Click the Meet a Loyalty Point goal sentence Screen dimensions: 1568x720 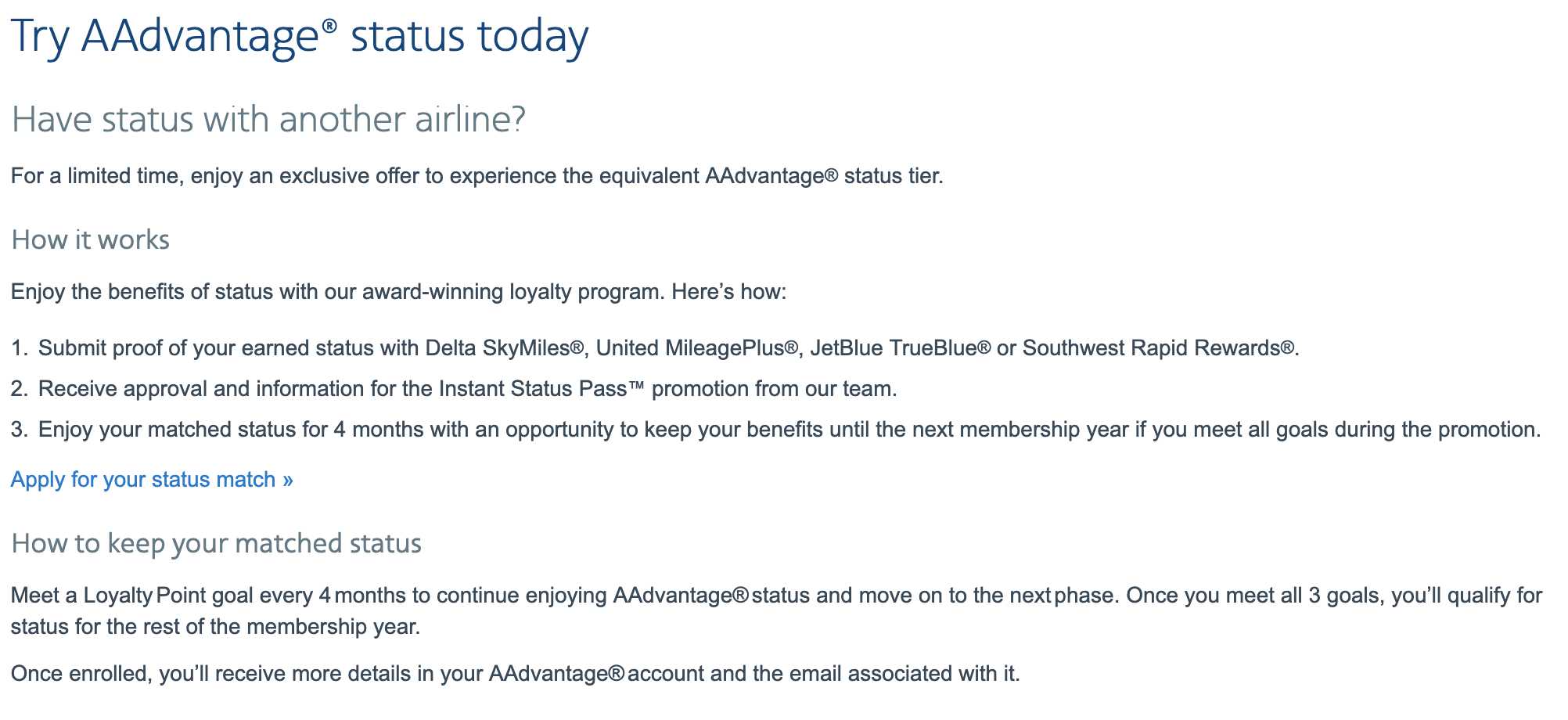tap(548, 596)
